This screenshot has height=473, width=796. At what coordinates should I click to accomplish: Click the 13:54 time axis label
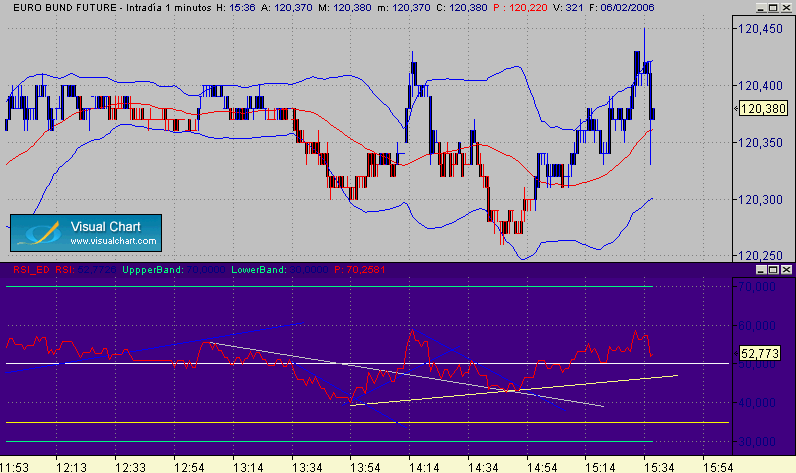(366, 467)
